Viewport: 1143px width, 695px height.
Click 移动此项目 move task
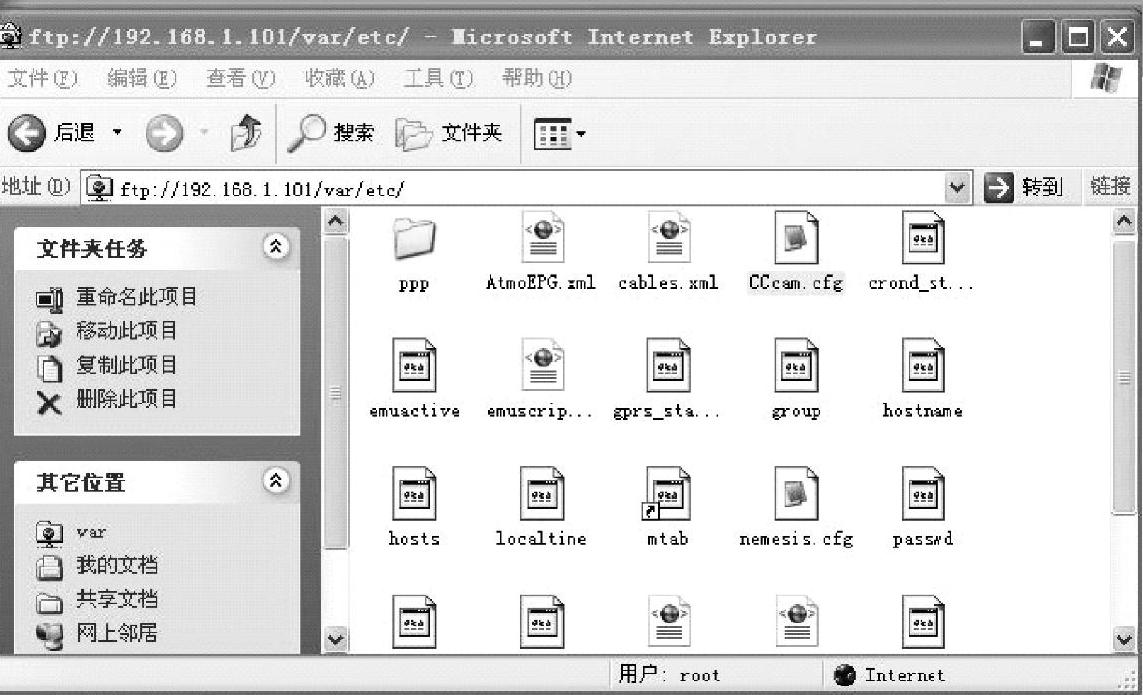tap(106, 331)
